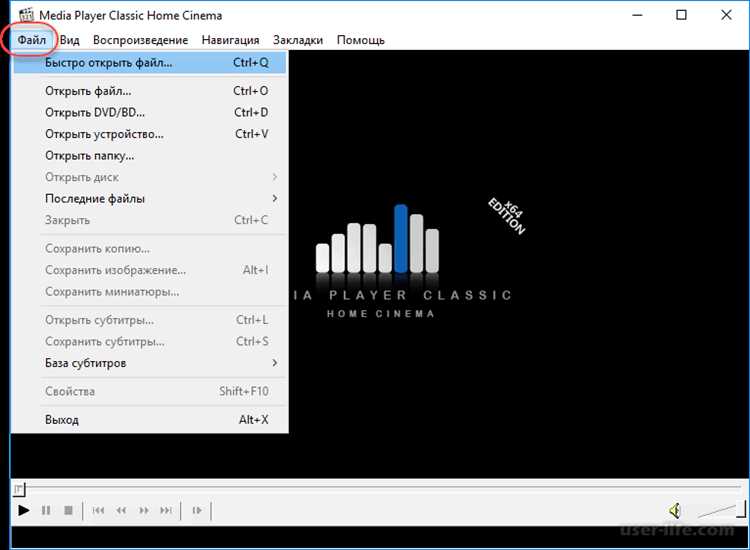
Task: Click the seek bar handle
Action: pyautogui.click(x=19, y=489)
